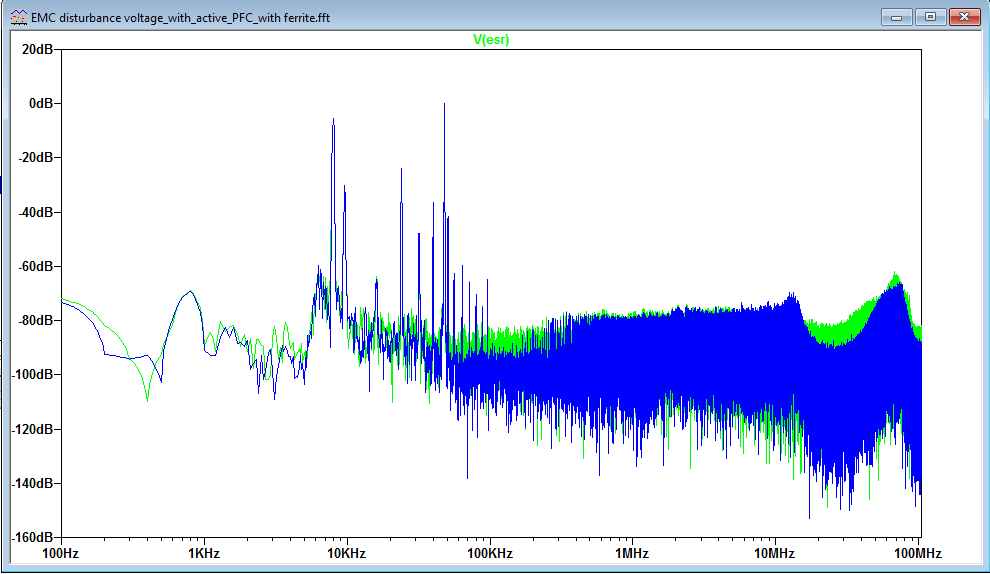The height and width of the screenshot is (574, 990).
Task: Click the 1KHz frequency axis label
Action: pyautogui.click(x=204, y=554)
